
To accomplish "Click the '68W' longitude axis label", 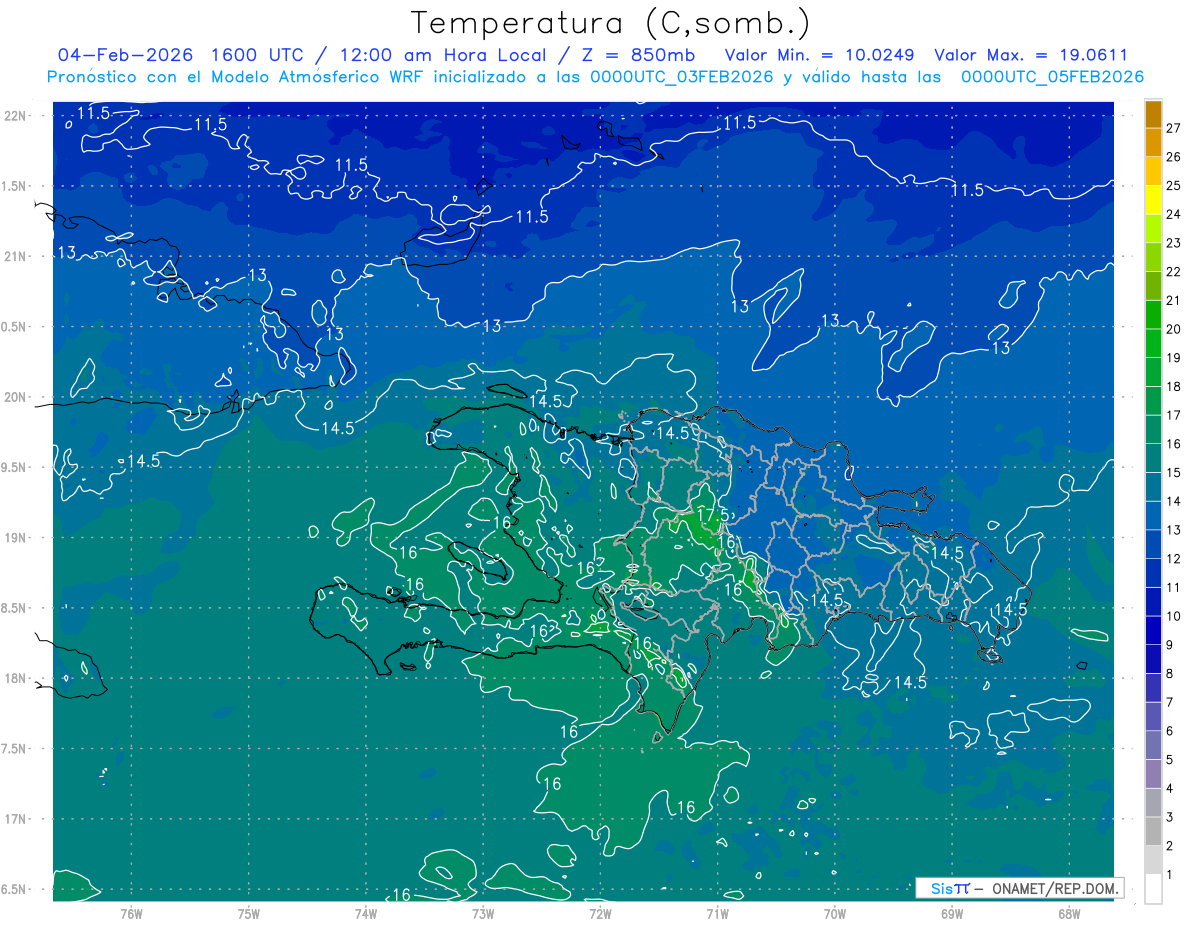I will pyautogui.click(x=1069, y=914).
